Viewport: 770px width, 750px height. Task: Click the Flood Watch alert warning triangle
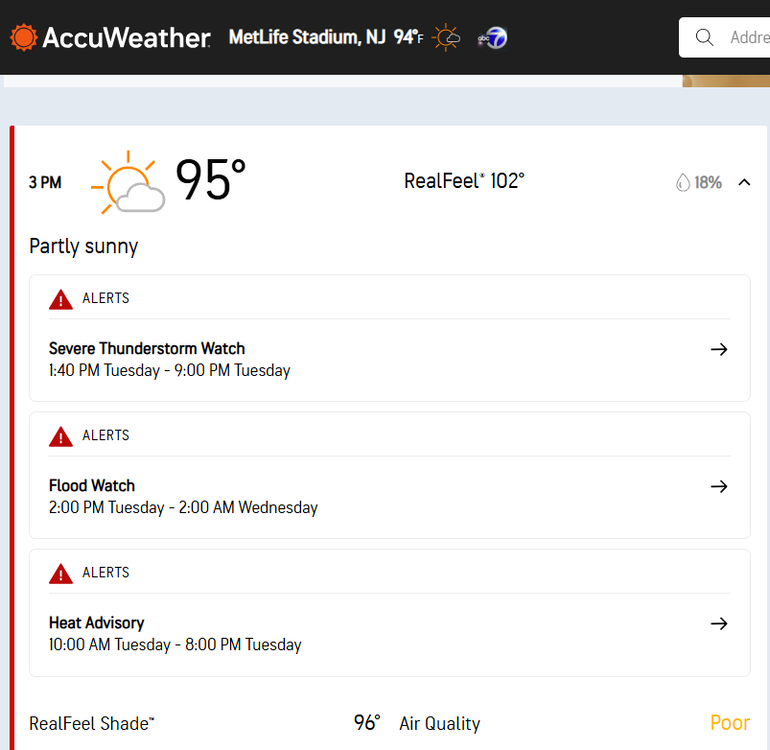(x=61, y=436)
